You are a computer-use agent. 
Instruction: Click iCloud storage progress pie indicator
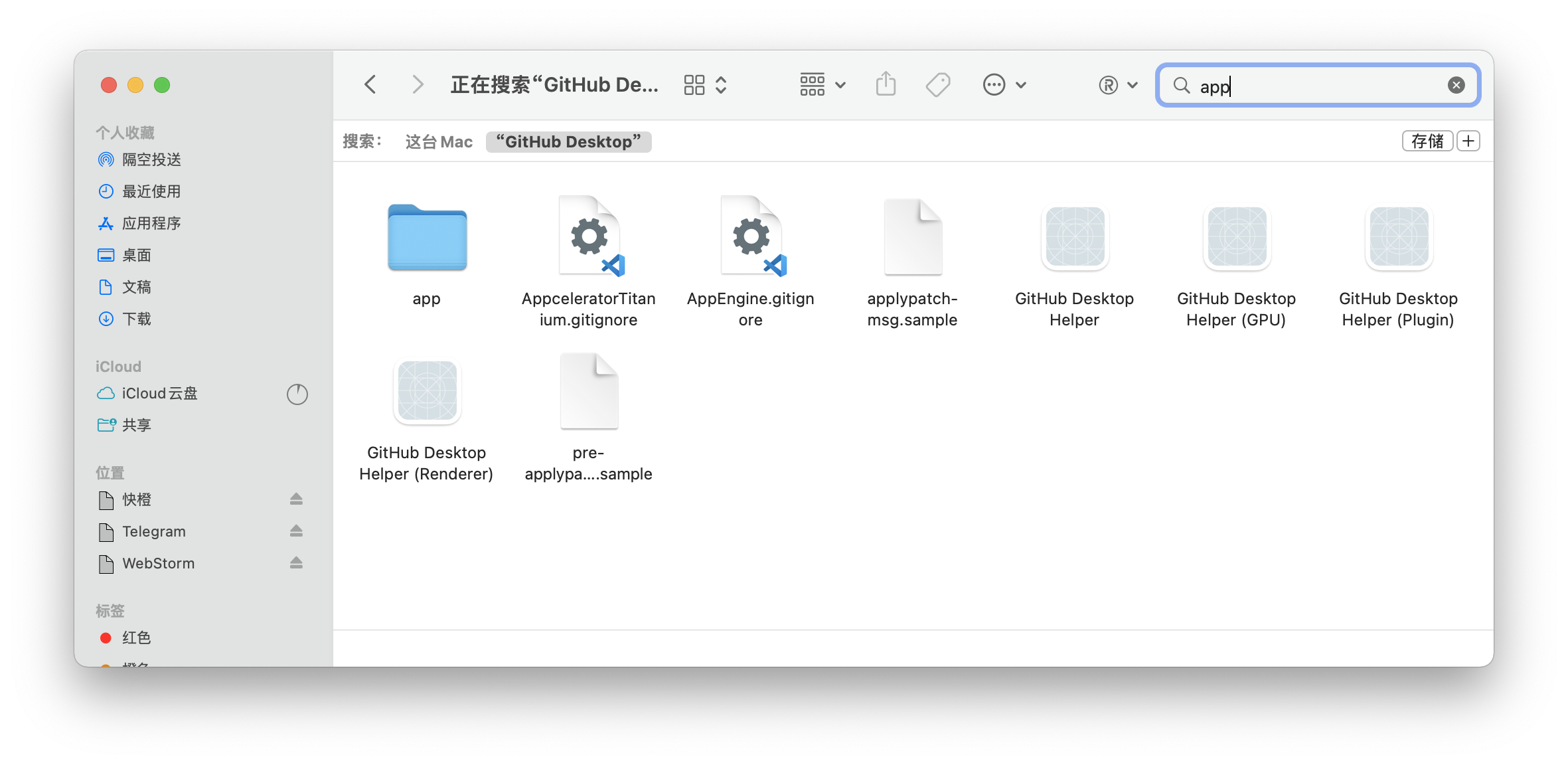coord(297,394)
